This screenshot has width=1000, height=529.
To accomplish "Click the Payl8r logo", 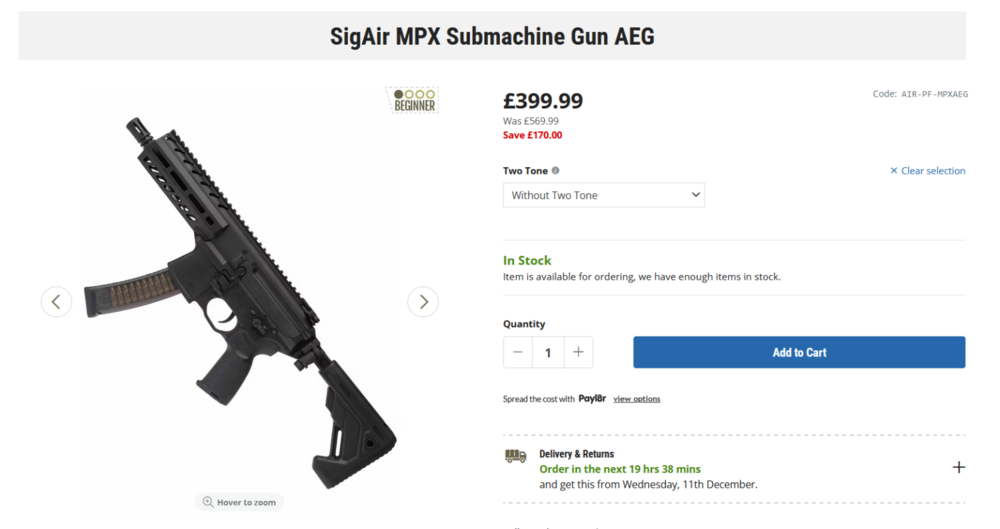I will coord(592,398).
